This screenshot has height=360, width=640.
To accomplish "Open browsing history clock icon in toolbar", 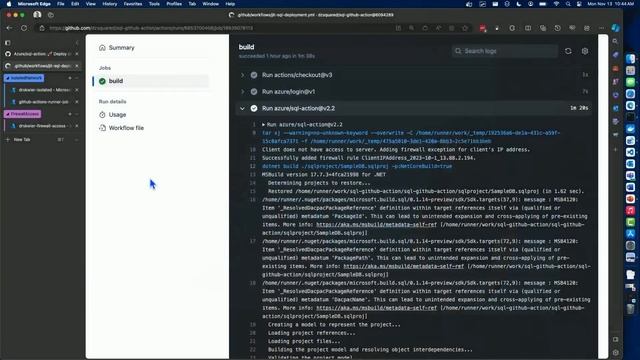I will (557, 28).
